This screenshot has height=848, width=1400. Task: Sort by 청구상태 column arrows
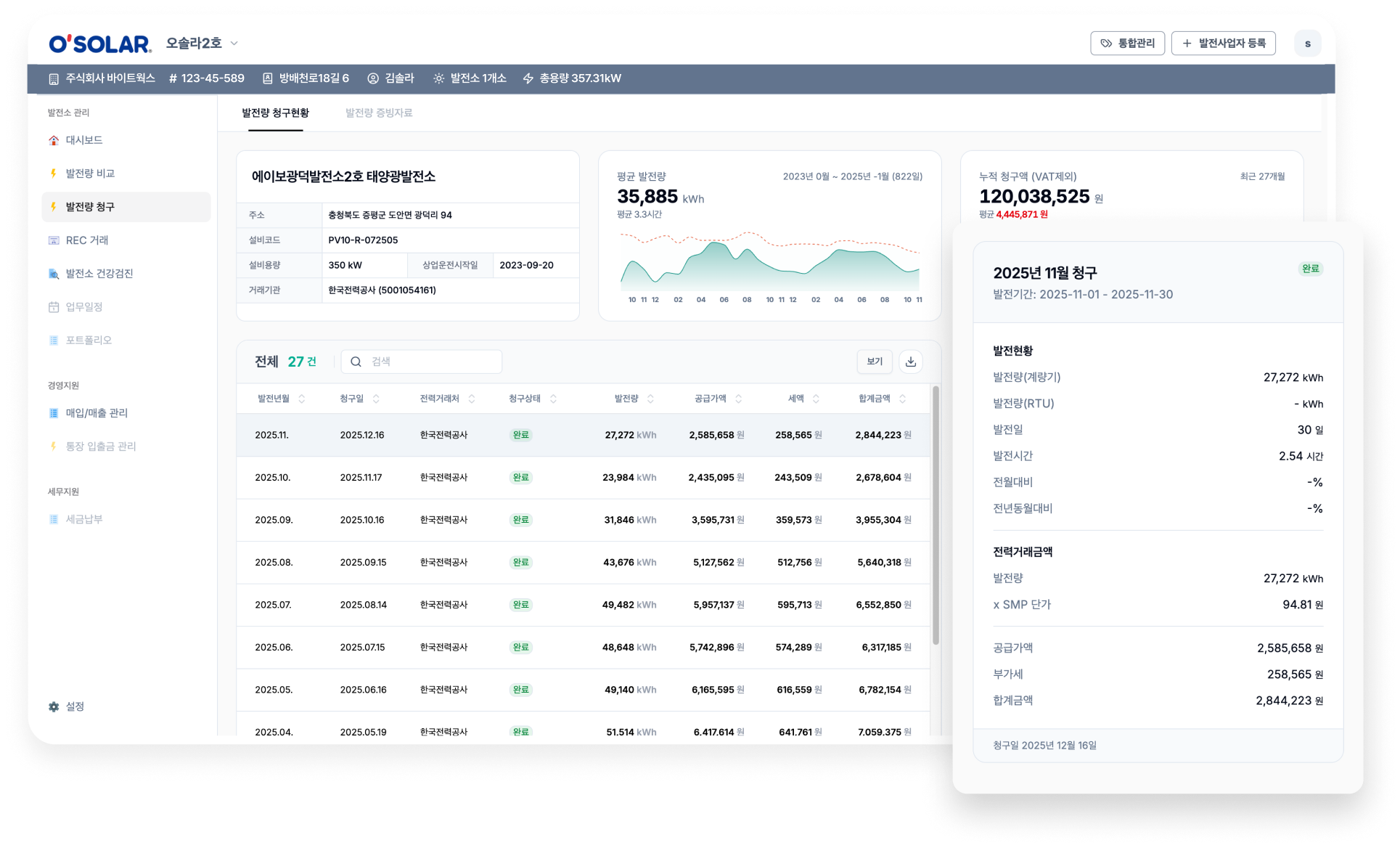click(553, 399)
